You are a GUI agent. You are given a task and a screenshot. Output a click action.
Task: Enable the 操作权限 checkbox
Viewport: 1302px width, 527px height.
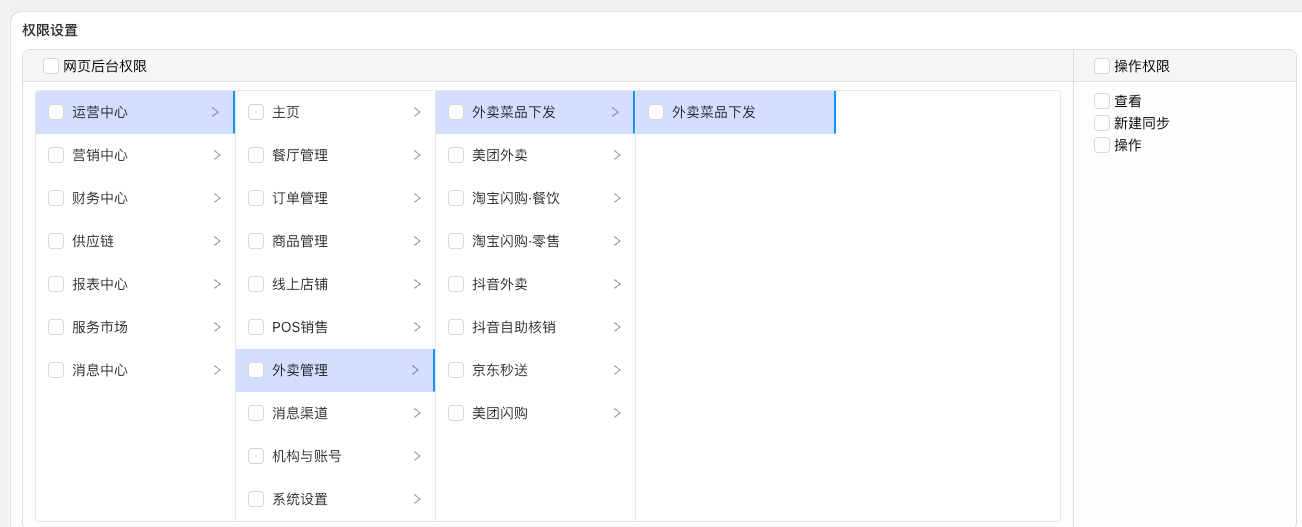coord(1102,66)
